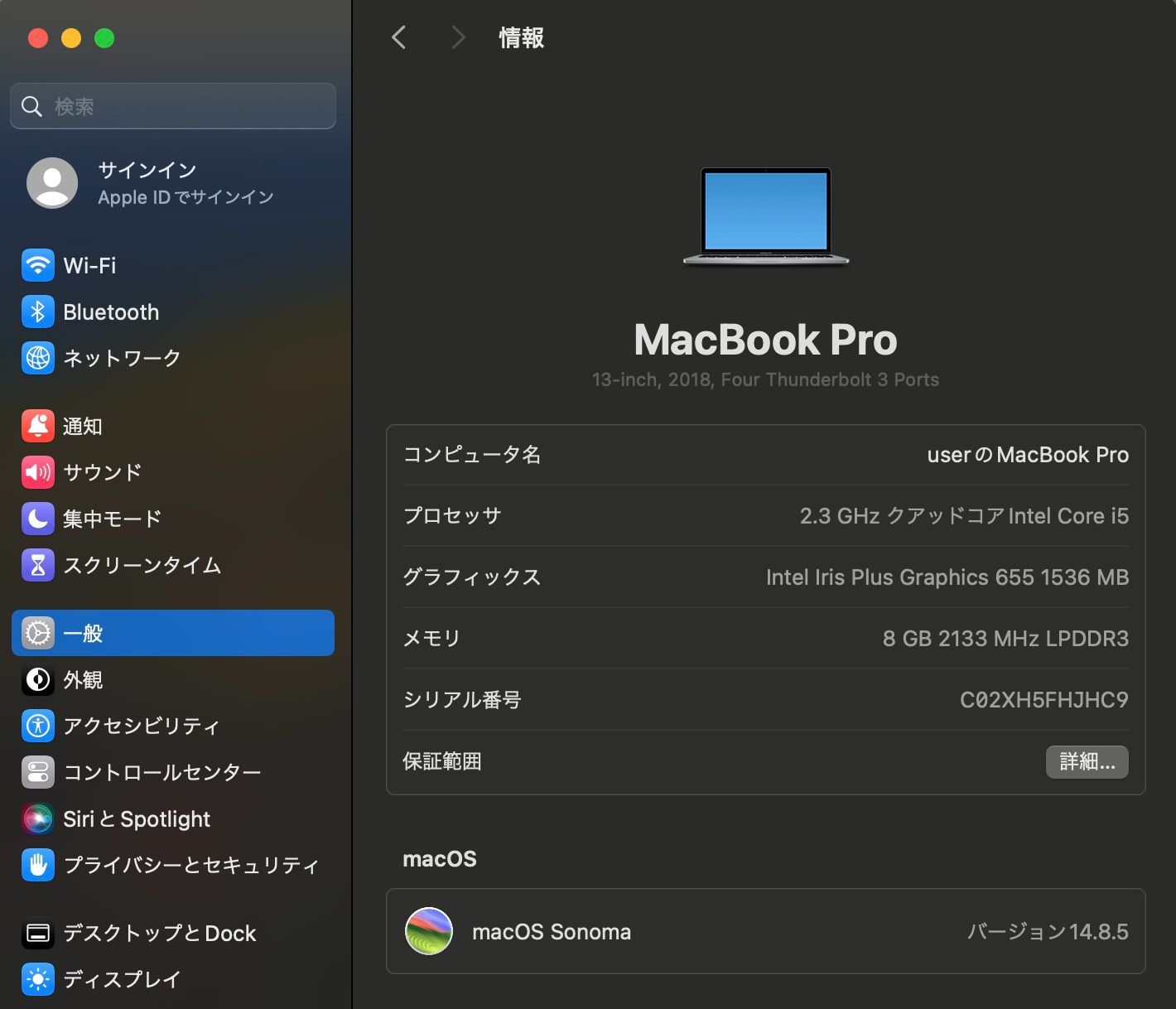This screenshot has width=1176, height=1009.
Task: Click the macOS Sonoma logo icon
Action: 429,931
